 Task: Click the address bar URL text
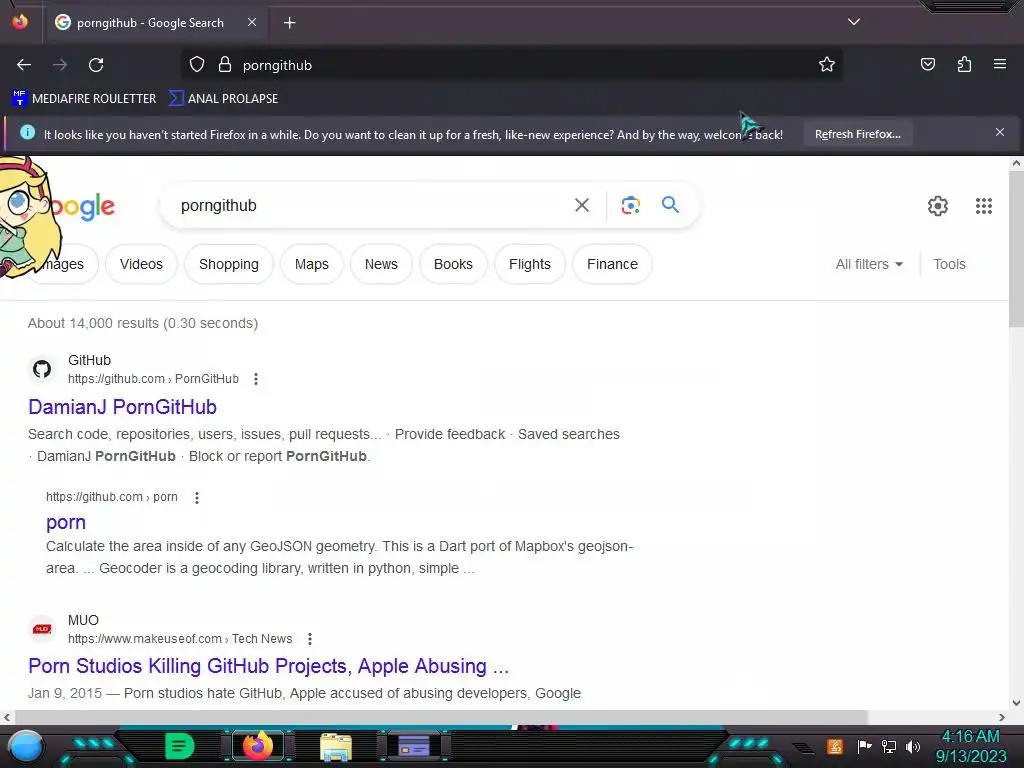click(x=277, y=65)
